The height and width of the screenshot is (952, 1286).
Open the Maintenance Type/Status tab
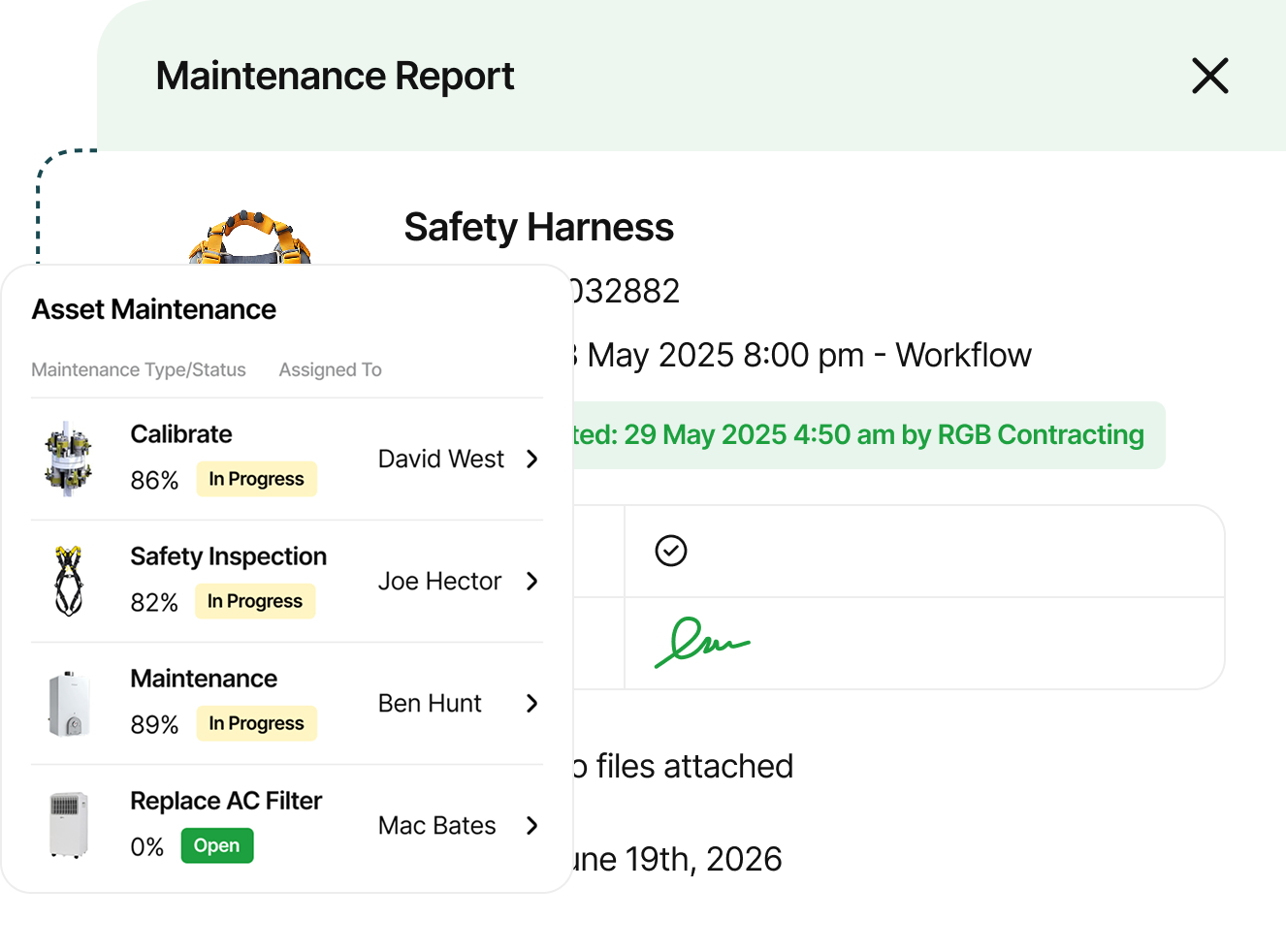(x=139, y=369)
